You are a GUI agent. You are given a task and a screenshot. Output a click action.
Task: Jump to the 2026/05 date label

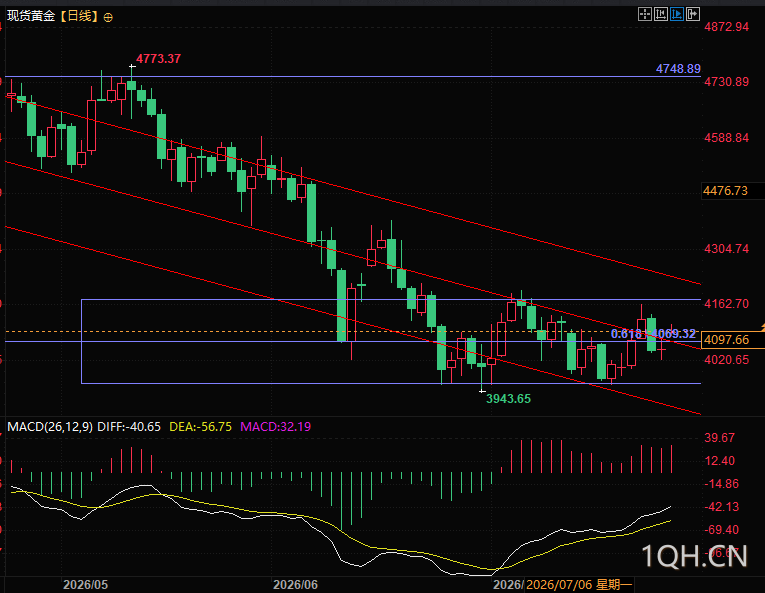[x=85, y=585]
